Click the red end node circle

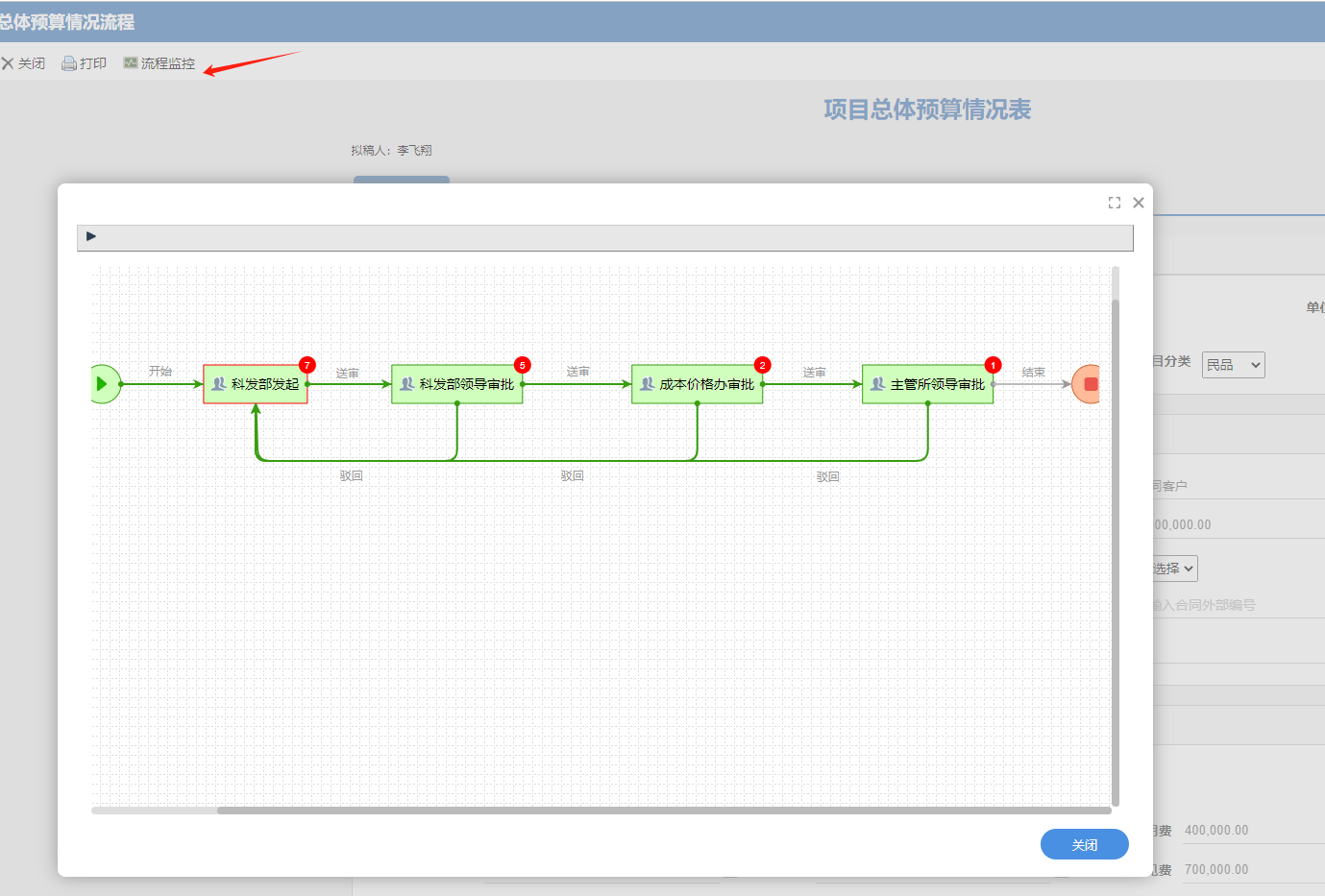point(1087,384)
